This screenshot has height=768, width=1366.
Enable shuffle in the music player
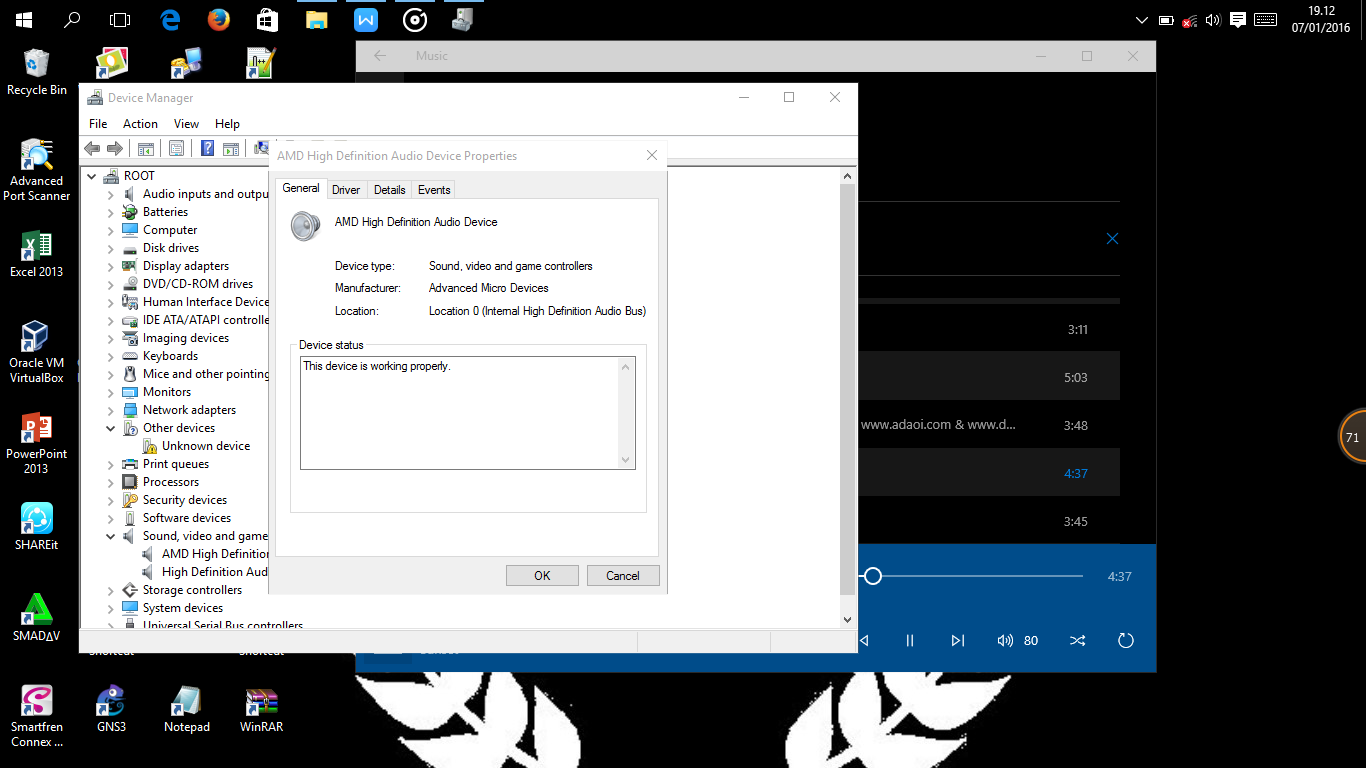tap(1077, 640)
